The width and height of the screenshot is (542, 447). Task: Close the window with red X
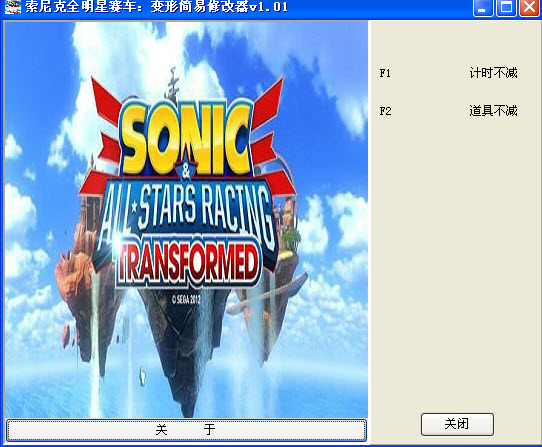point(530,7)
